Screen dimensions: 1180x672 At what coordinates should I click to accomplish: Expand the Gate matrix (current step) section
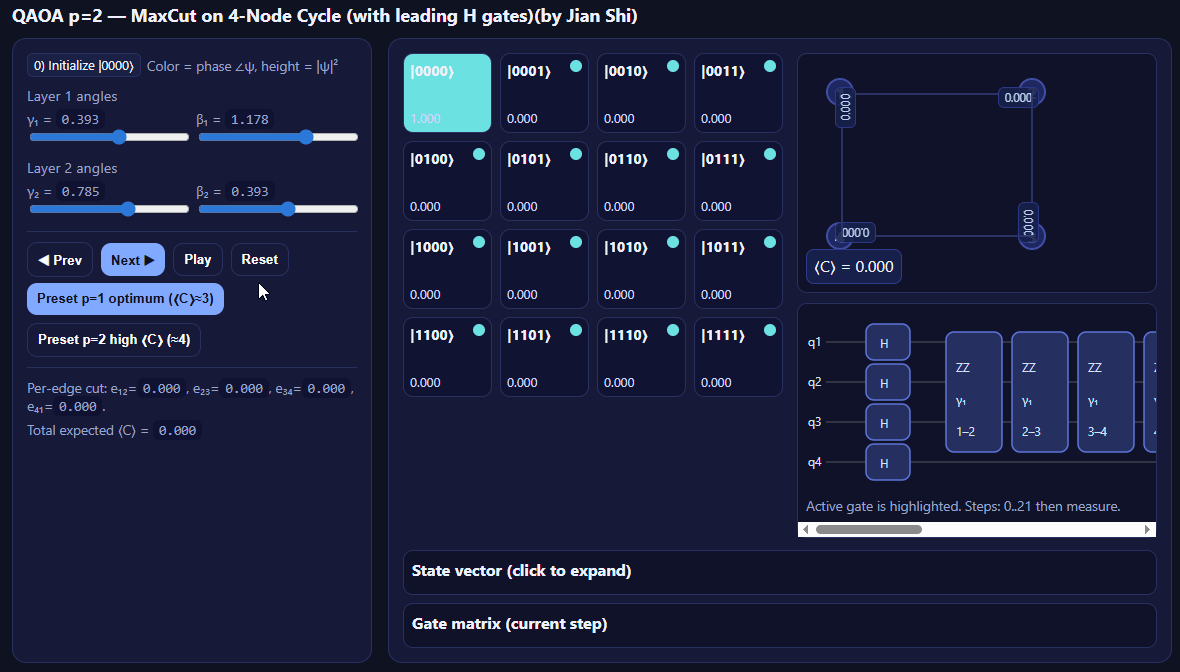point(779,625)
